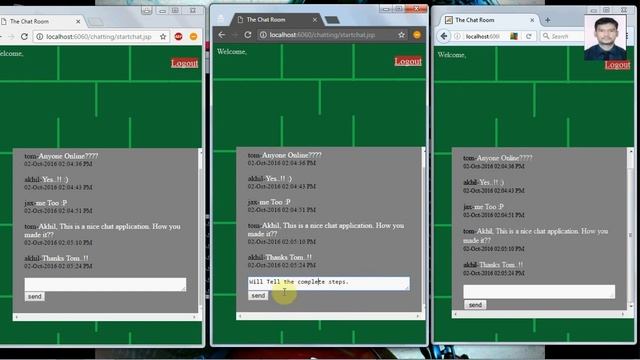Click message box containing 'Will Tell the complete steps.'

[x=329, y=283]
